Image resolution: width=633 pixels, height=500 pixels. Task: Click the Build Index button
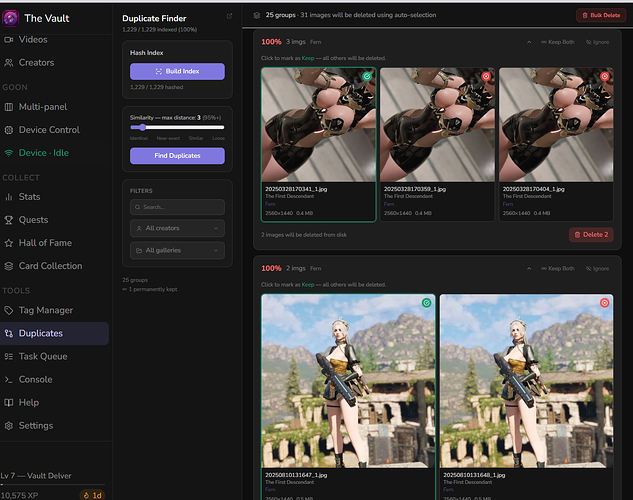pyautogui.click(x=177, y=71)
